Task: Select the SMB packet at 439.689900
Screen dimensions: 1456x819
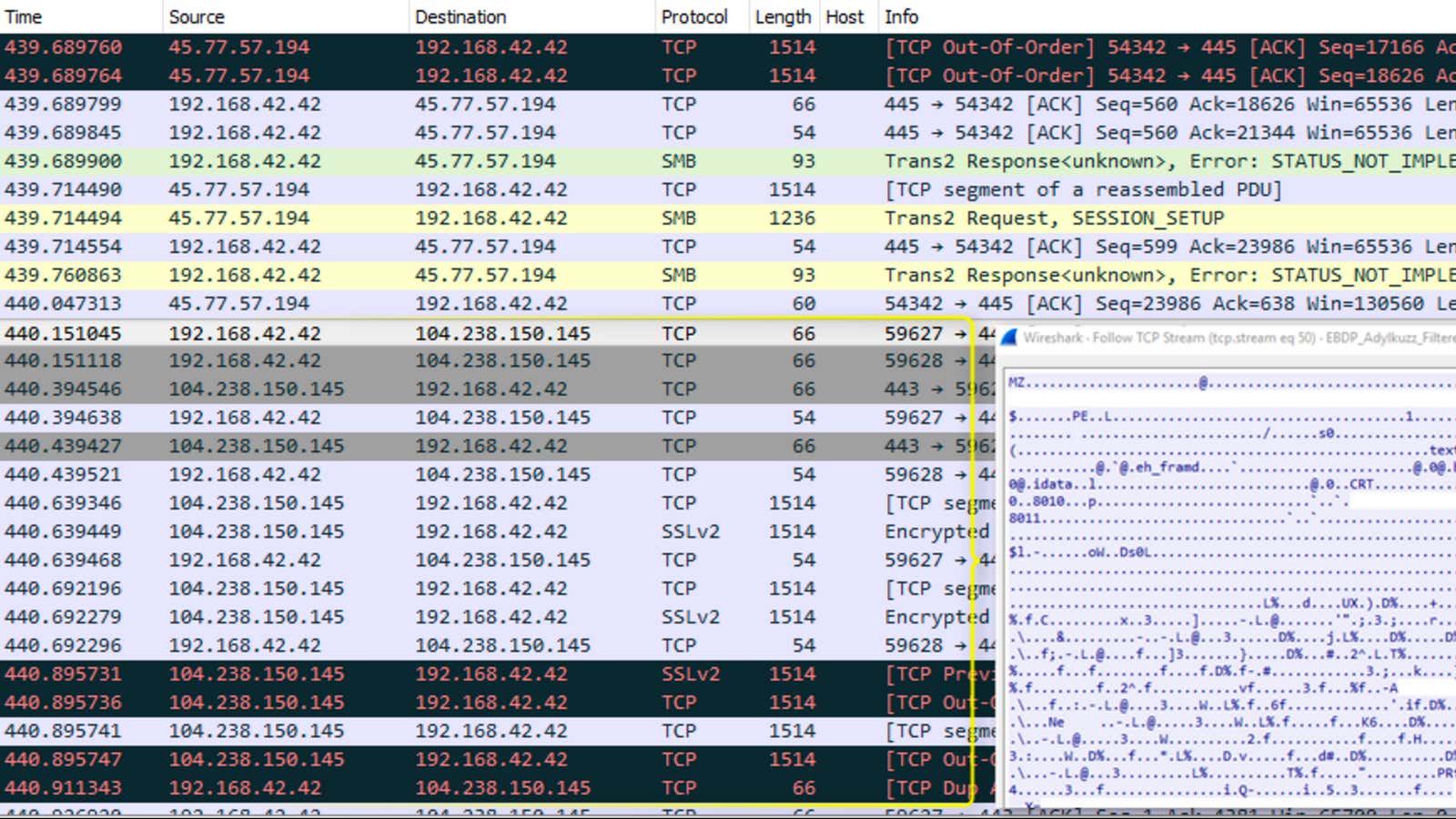Action: [728, 161]
